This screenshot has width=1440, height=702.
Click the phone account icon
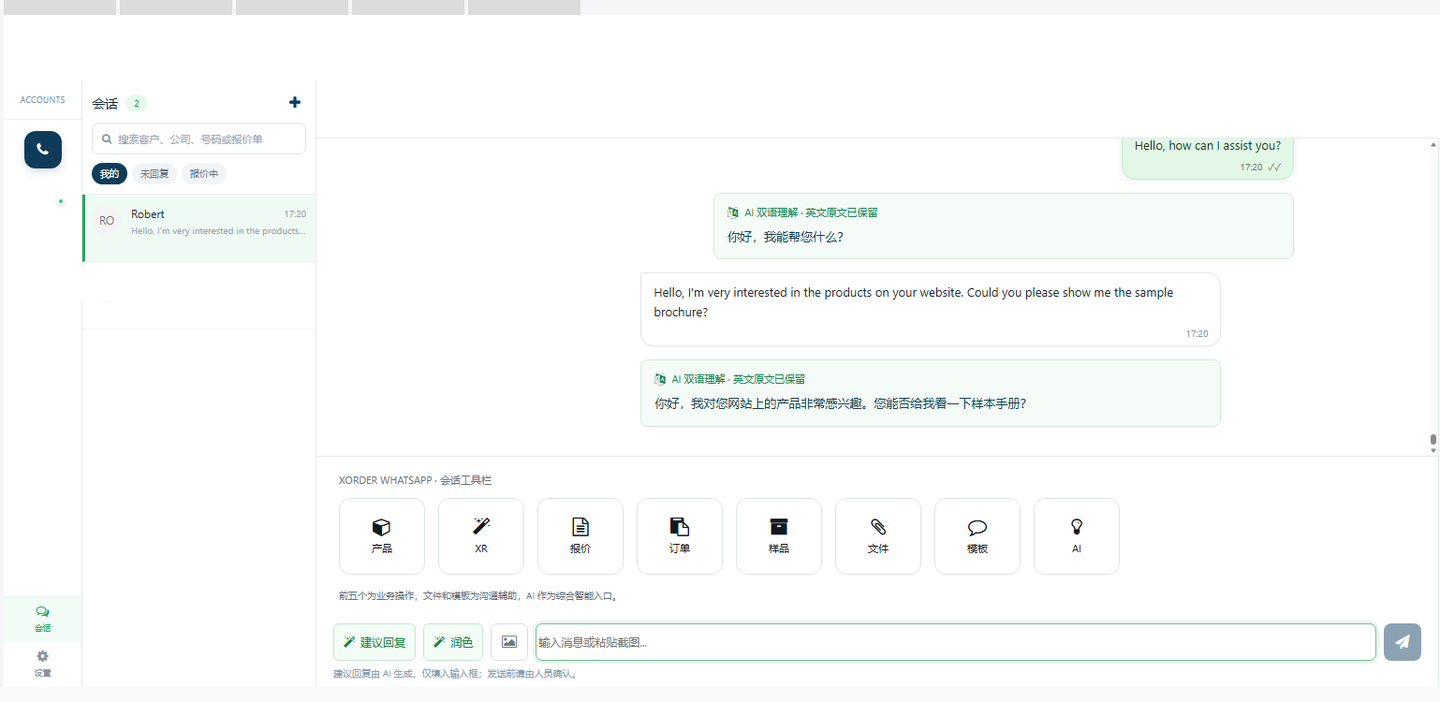pyautogui.click(x=43, y=150)
